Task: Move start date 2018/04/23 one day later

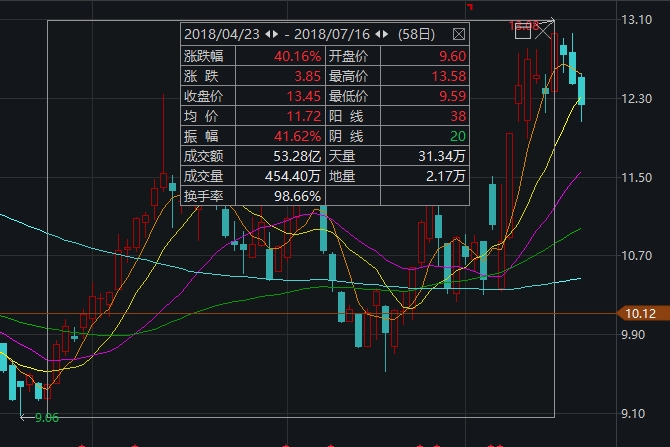Action: point(276,34)
